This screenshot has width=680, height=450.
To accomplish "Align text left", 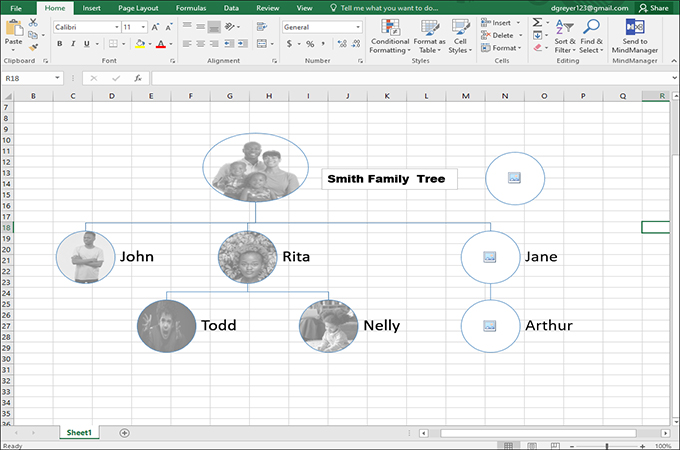I will point(187,44).
